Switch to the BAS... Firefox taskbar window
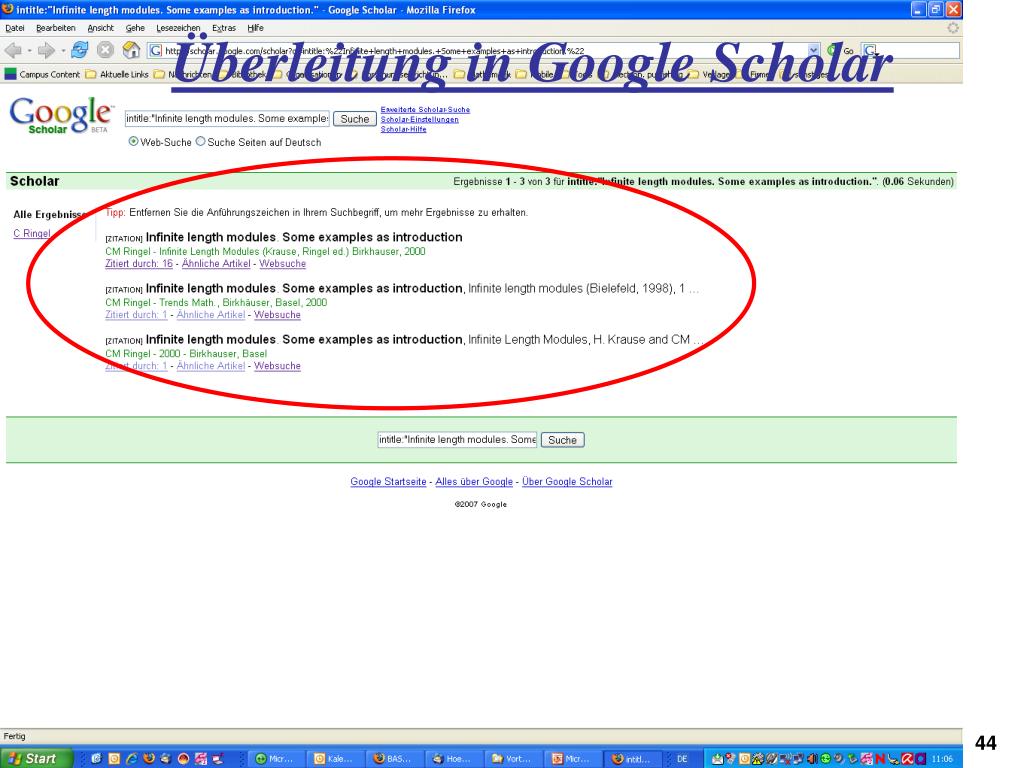Image resolution: width=1024 pixels, height=768 pixels. click(394, 759)
